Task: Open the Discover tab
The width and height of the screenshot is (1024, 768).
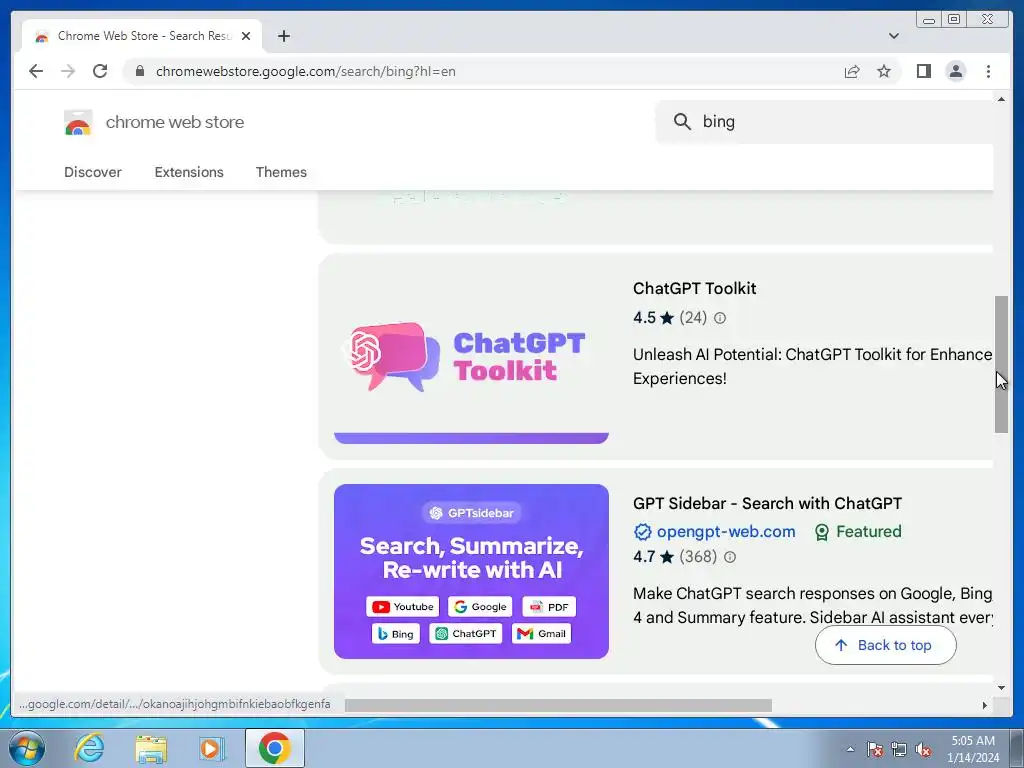Action: 93,172
